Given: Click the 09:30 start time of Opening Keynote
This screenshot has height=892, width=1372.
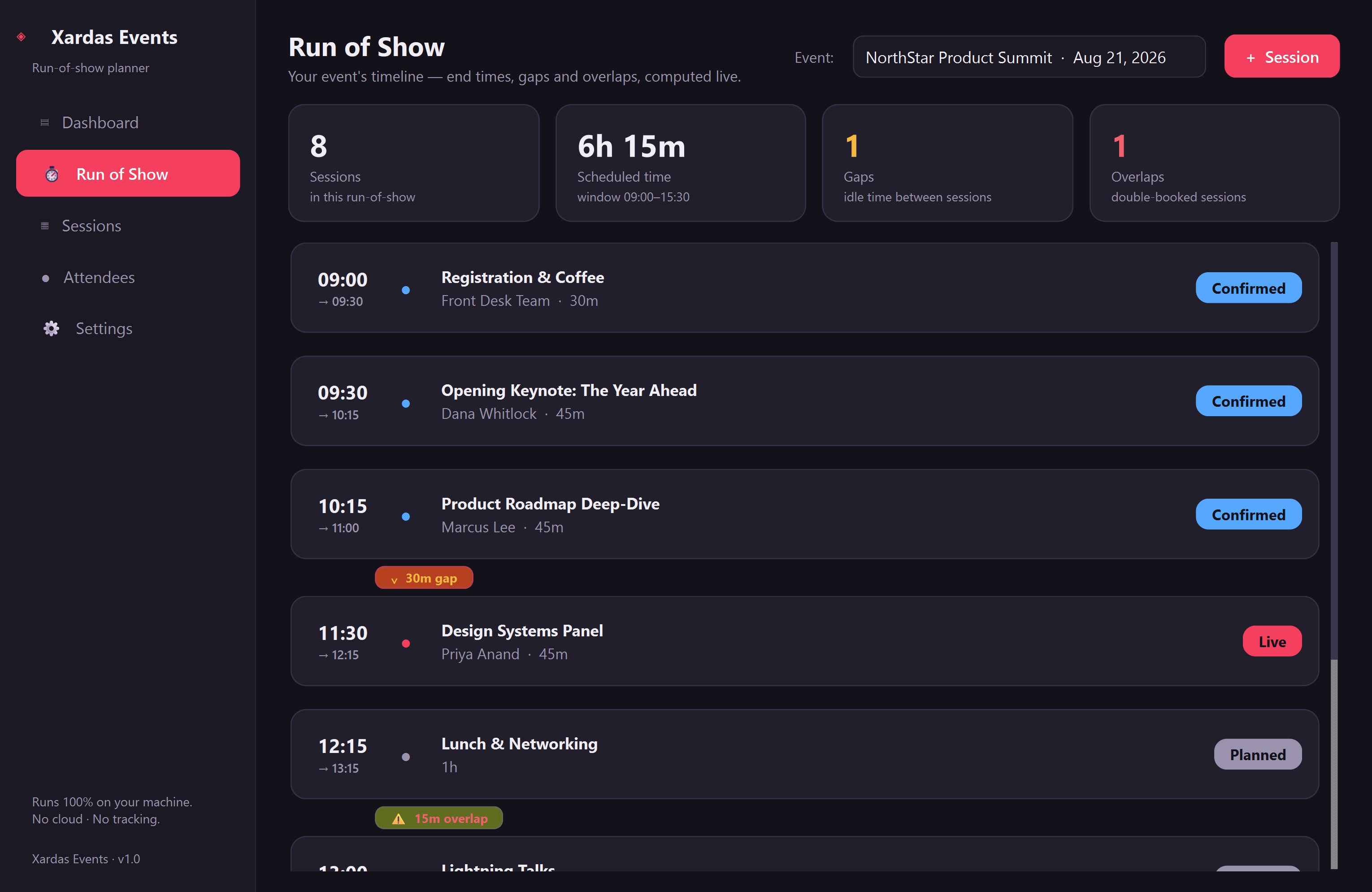Looking at the screenshot, I should 343,393.
